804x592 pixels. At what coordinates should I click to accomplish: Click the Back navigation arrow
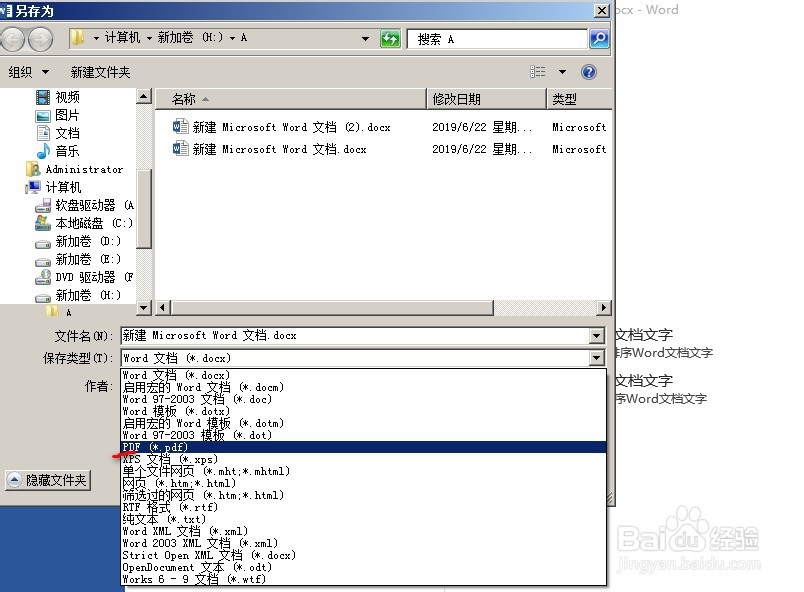(x=12, y=38)
